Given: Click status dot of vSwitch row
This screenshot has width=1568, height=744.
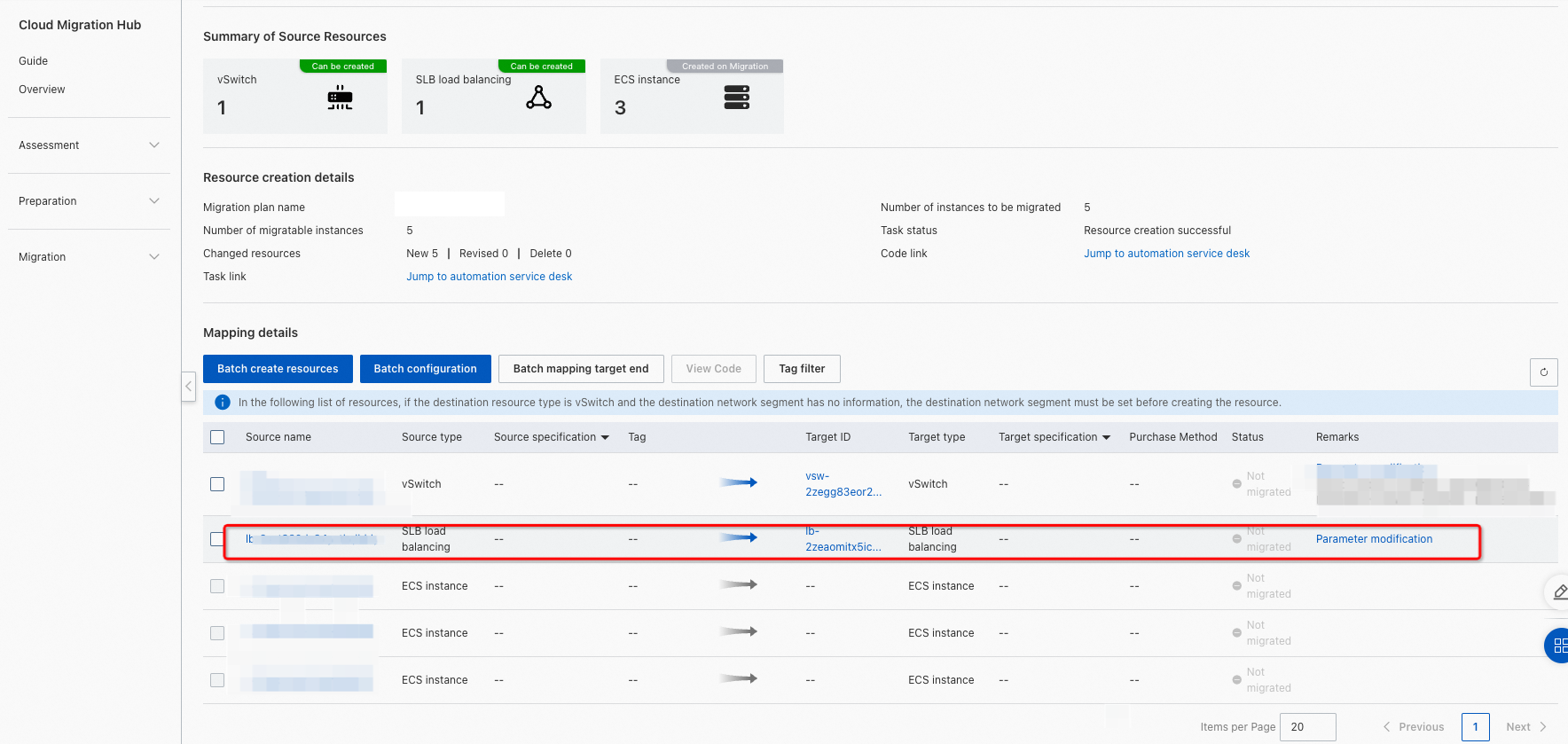Looking at the screenshot, I should click(x=1236, y=484).
